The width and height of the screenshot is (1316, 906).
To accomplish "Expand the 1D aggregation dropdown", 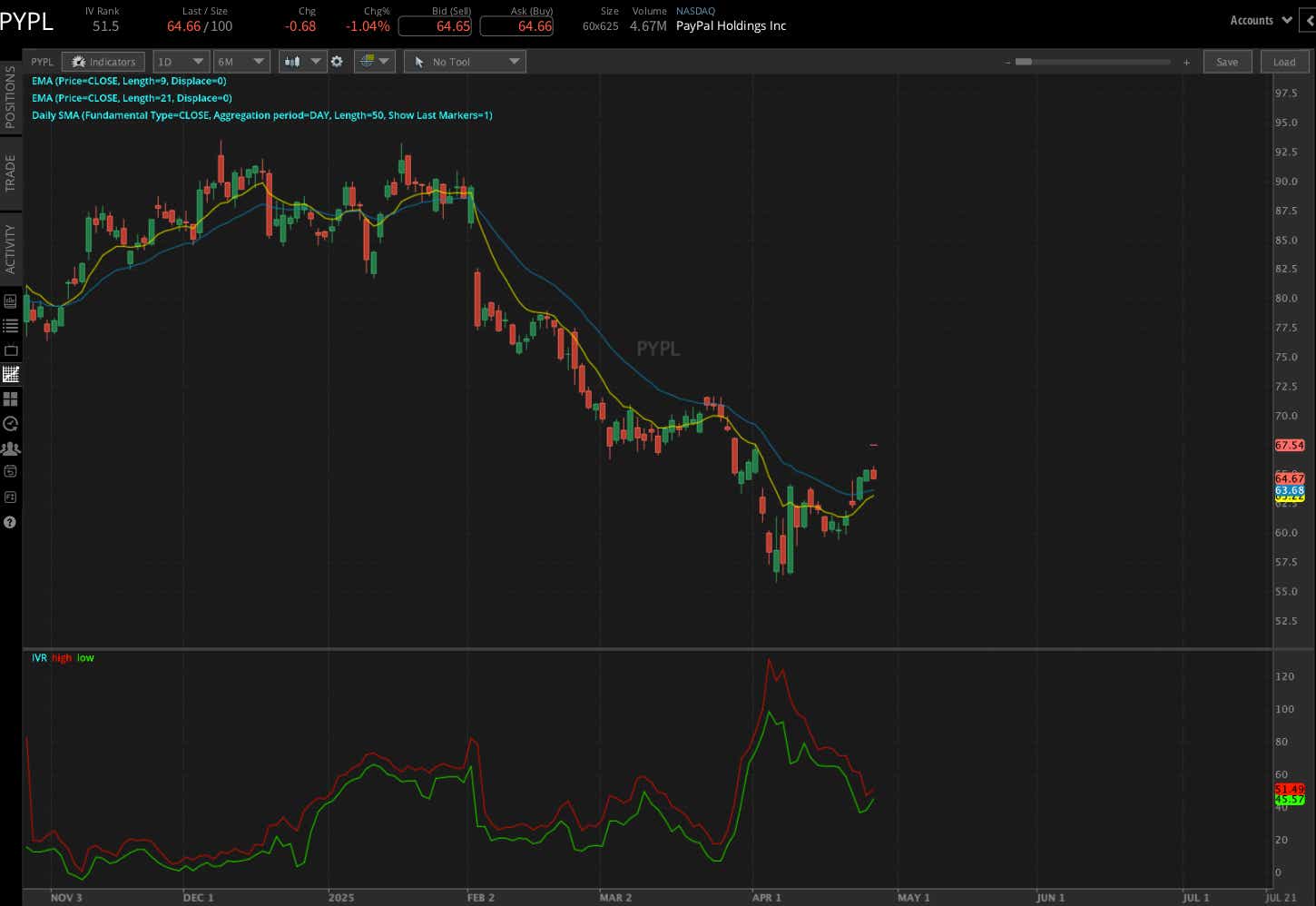I will point(180,62).
